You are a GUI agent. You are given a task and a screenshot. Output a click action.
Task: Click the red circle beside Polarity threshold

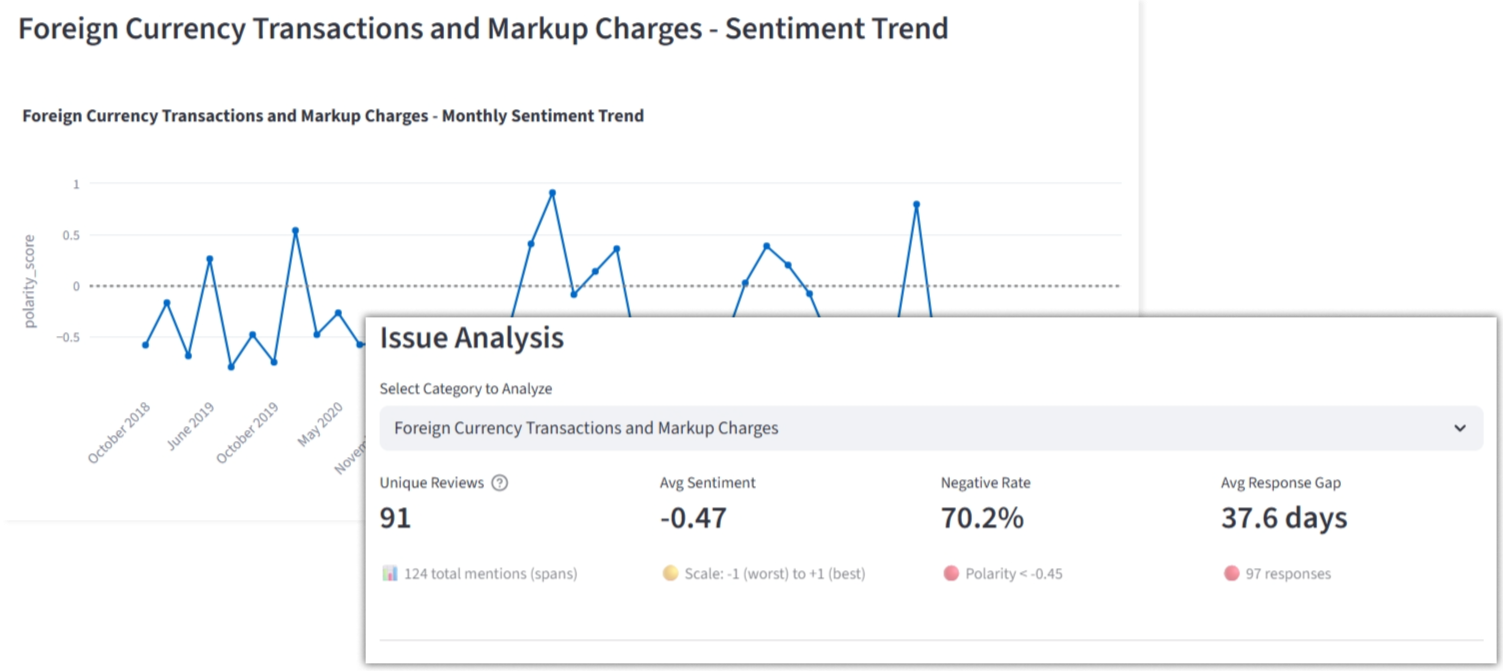(x=951, y=574)
